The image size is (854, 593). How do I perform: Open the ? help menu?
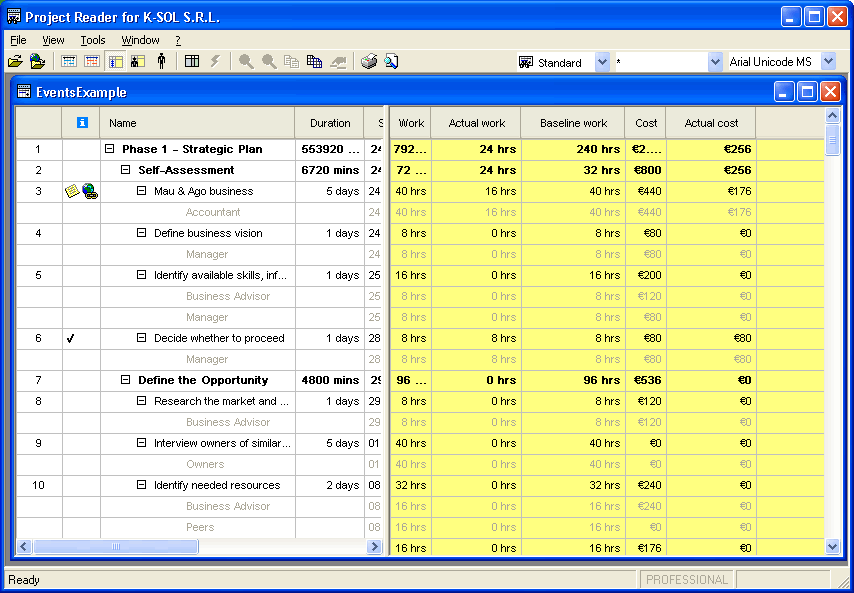tap(178, 40)
